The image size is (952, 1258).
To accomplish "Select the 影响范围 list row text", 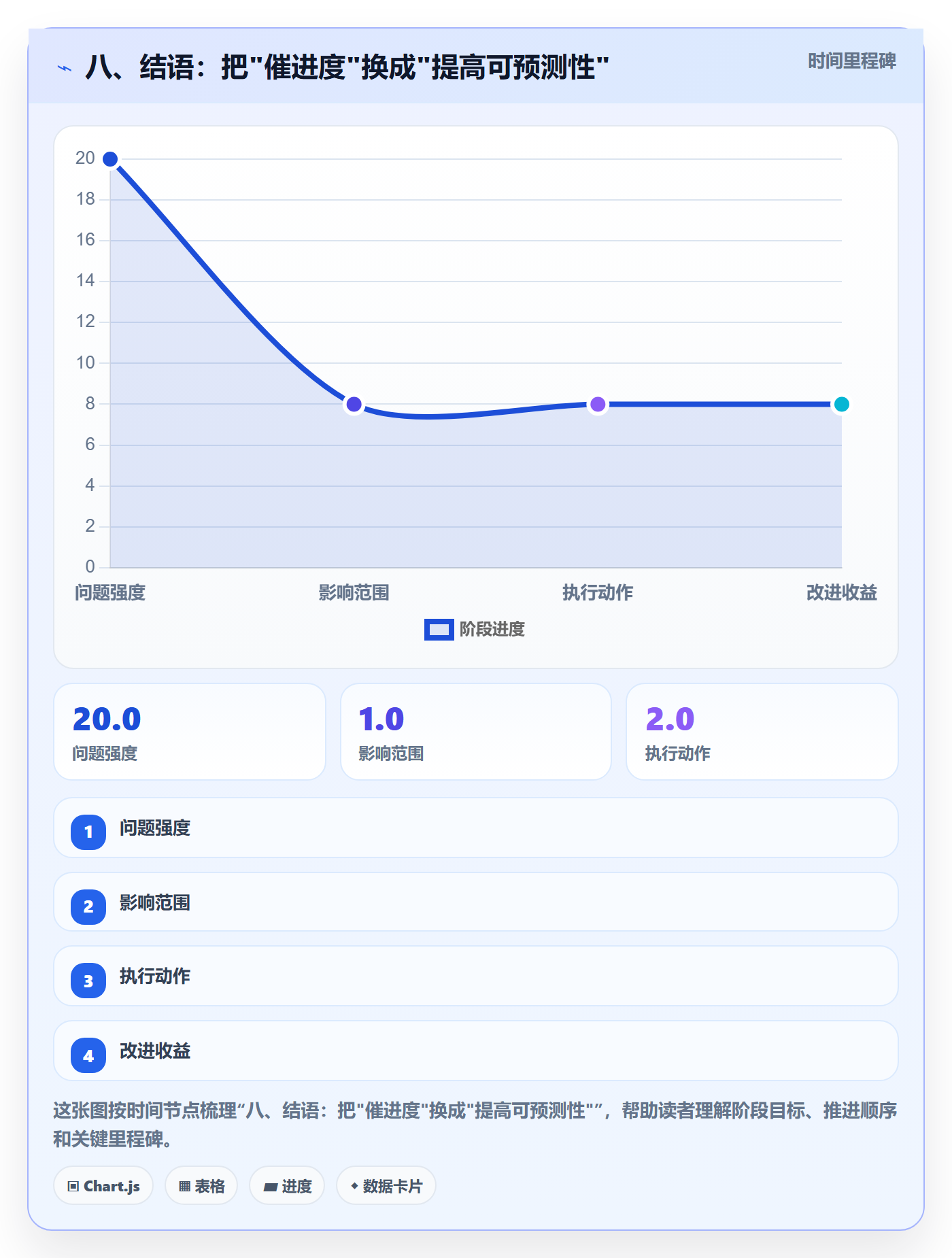I will coord(155,903).
